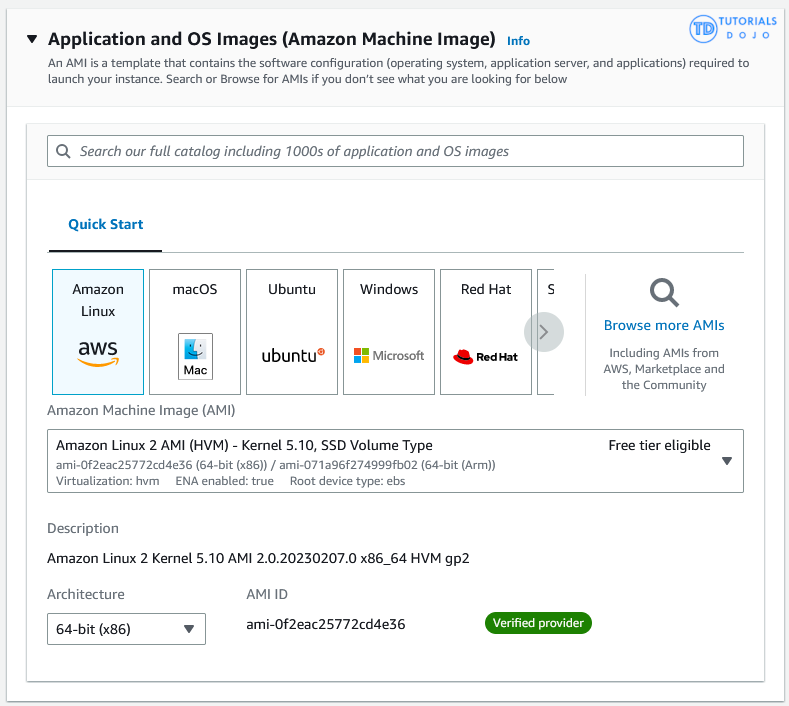Switch to the Quick Start tab
Image resolution: width=789 pixels, height=706 pixels.
click(x=105, y=225)
